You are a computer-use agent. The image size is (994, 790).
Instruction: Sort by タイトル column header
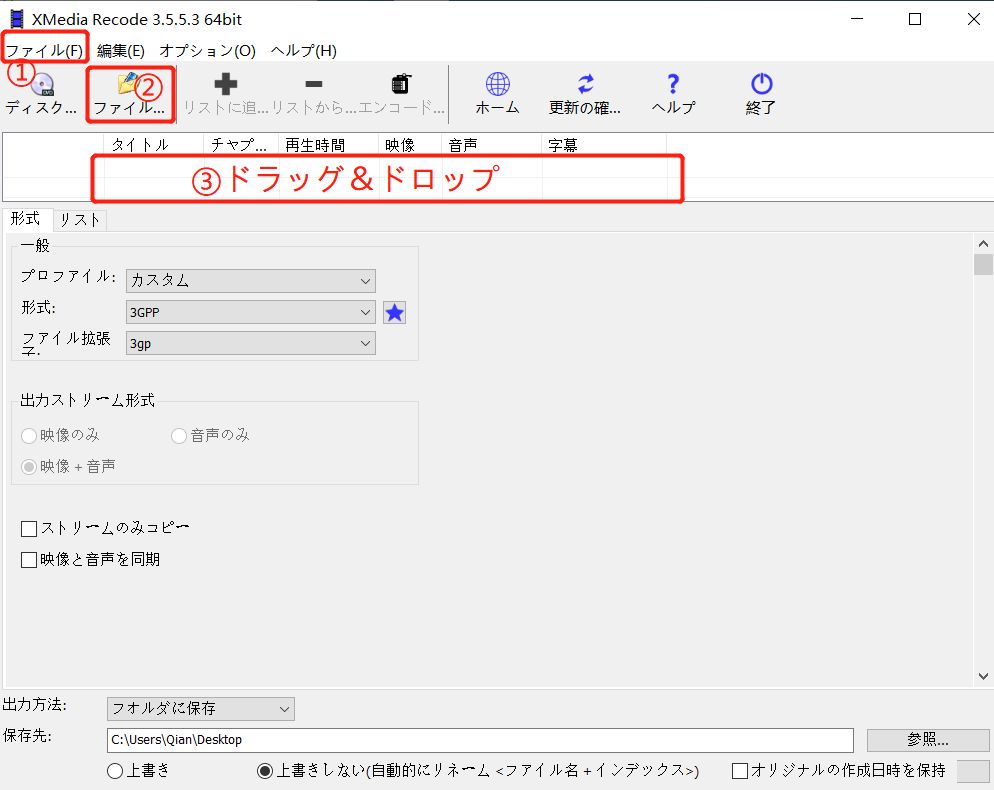[153, 145]
